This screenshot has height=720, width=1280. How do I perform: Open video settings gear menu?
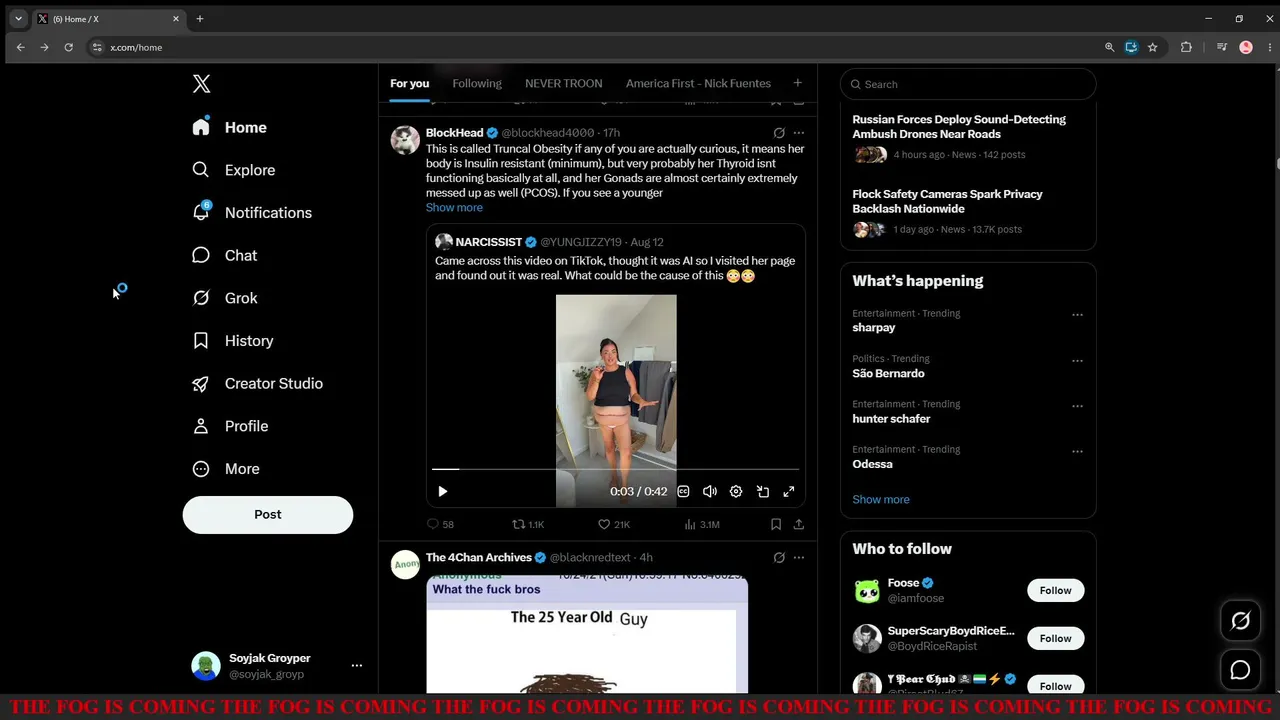(x=736, y=491)
